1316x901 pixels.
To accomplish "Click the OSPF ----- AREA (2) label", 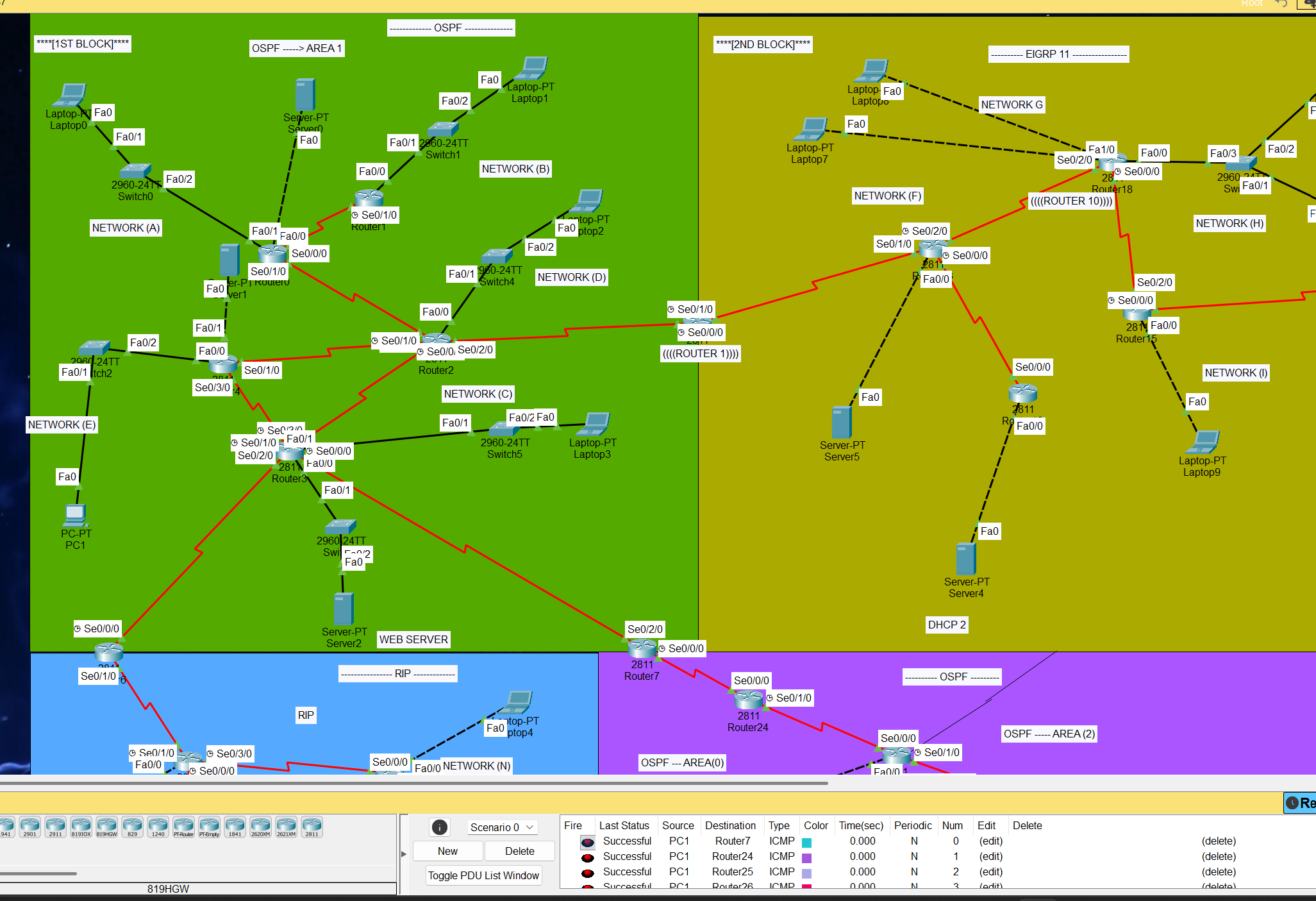I will [x=1049, y=734].
